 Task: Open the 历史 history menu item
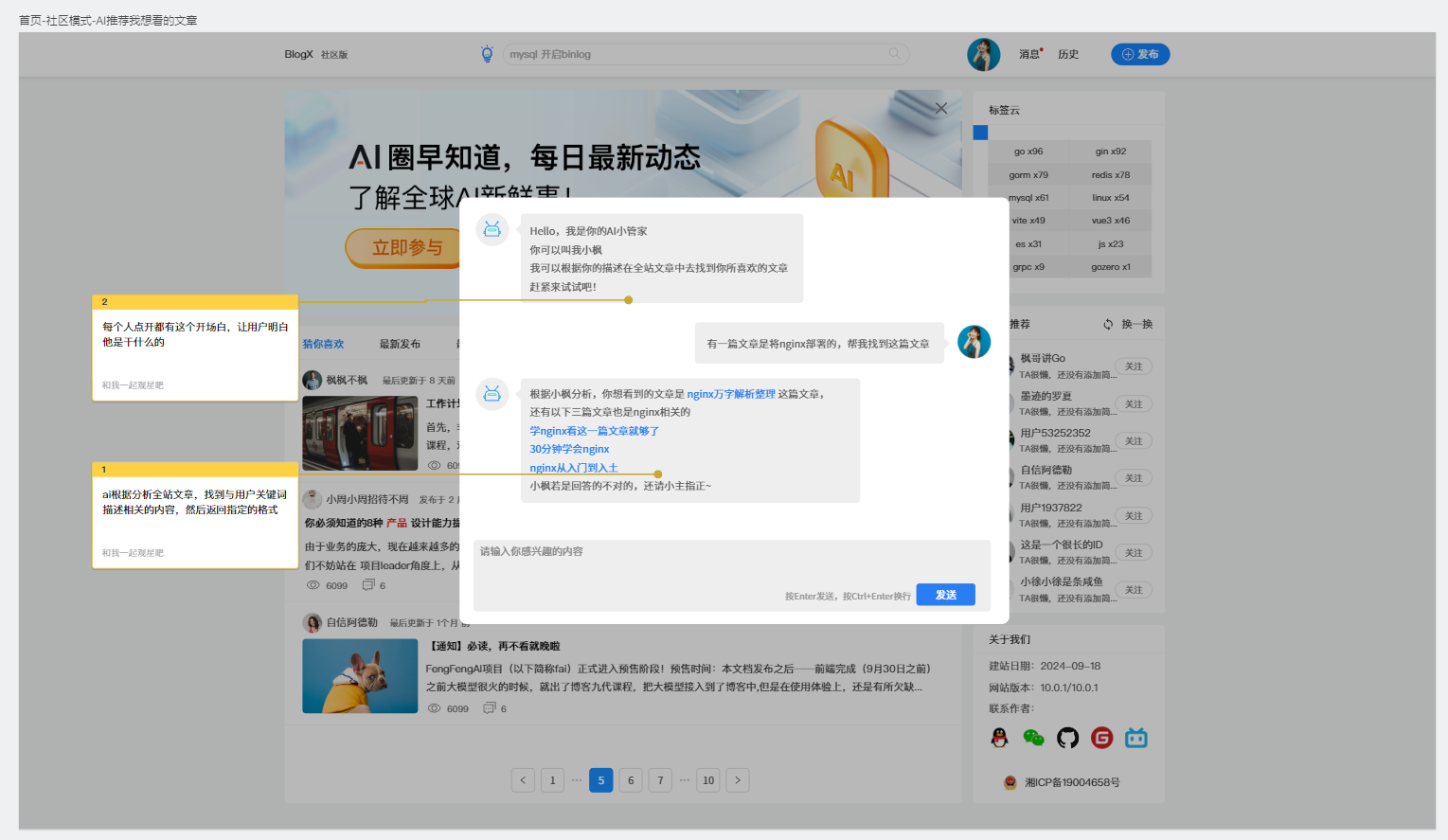pyautogui.click(x=1068, y=55)
